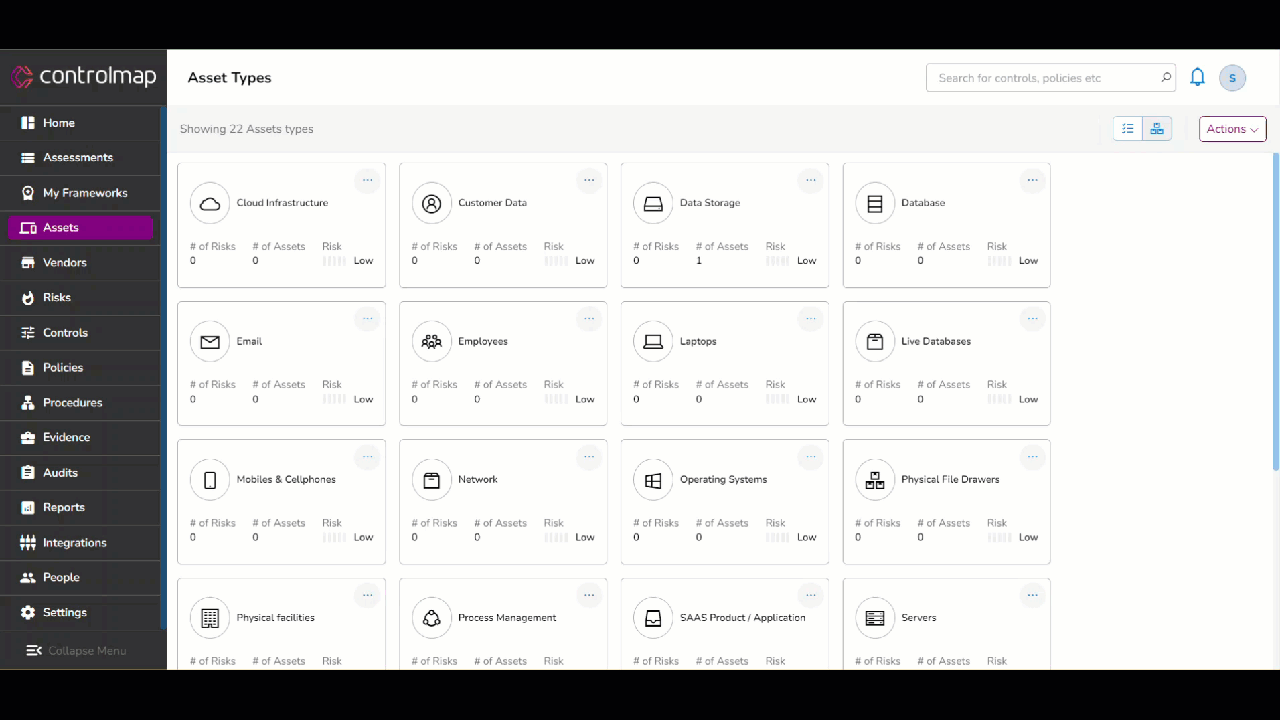The image size is (1280, 720).
Task: Switch to list view
Action: [1128, 129]
